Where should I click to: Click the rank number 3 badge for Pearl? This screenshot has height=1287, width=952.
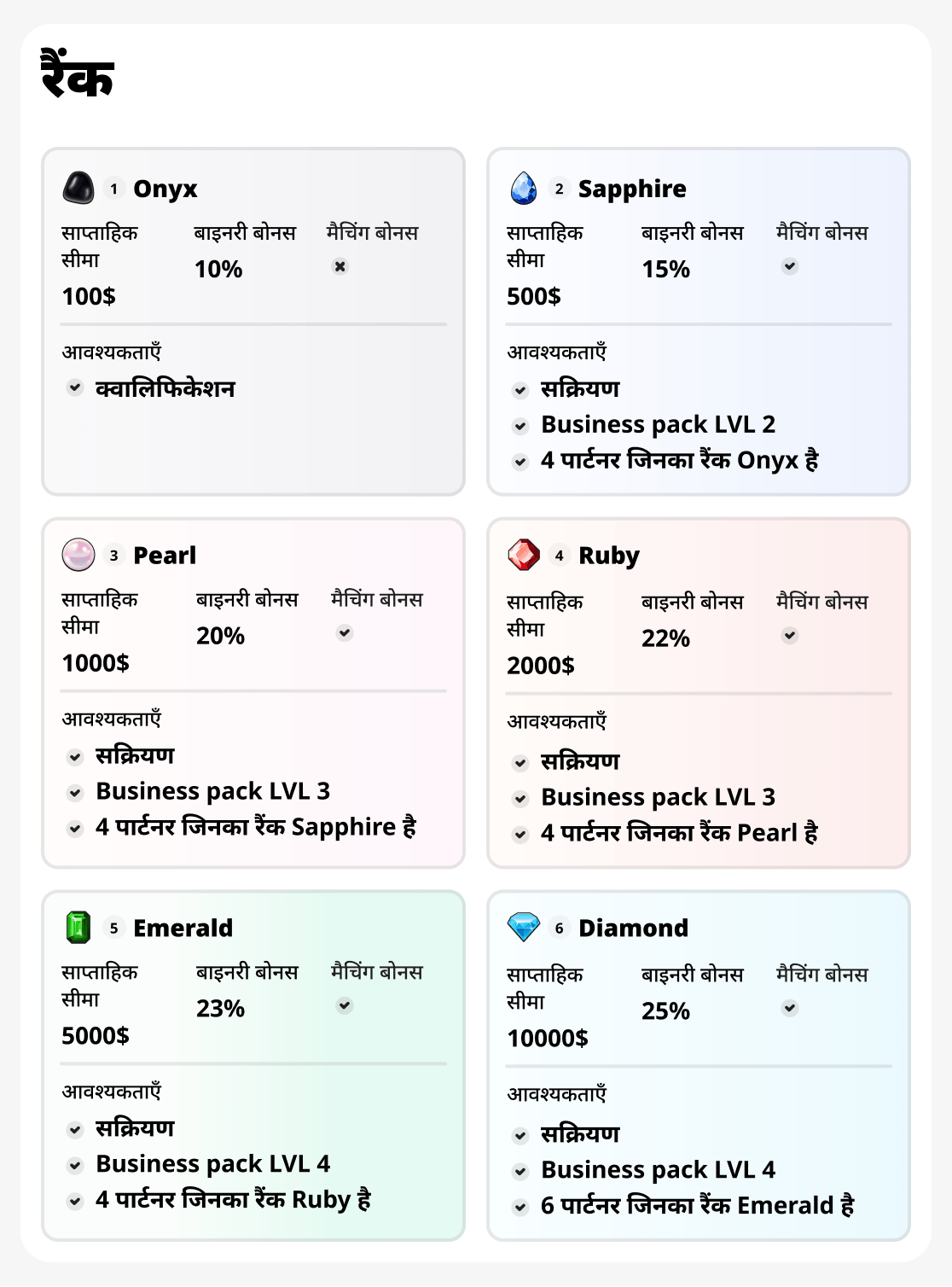pos(114,556)
